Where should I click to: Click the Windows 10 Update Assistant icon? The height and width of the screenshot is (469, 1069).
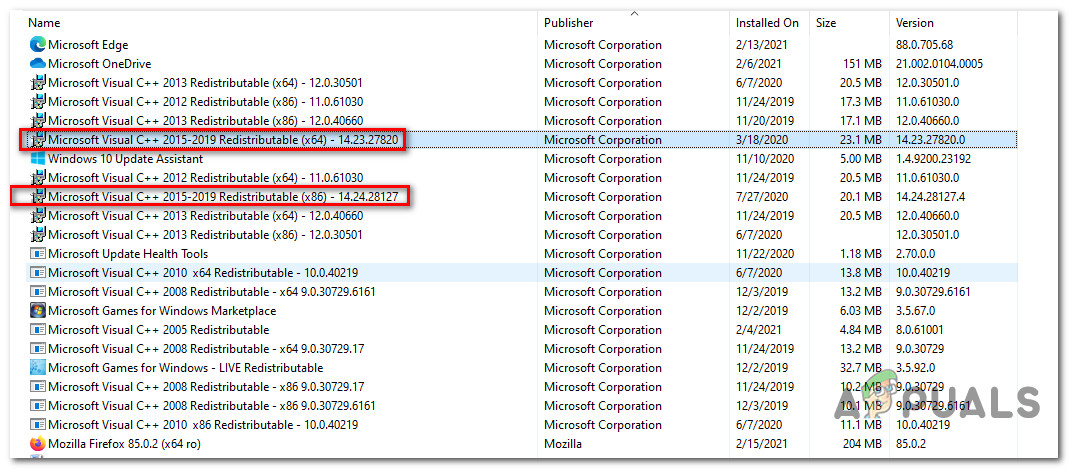click(38, 159)
